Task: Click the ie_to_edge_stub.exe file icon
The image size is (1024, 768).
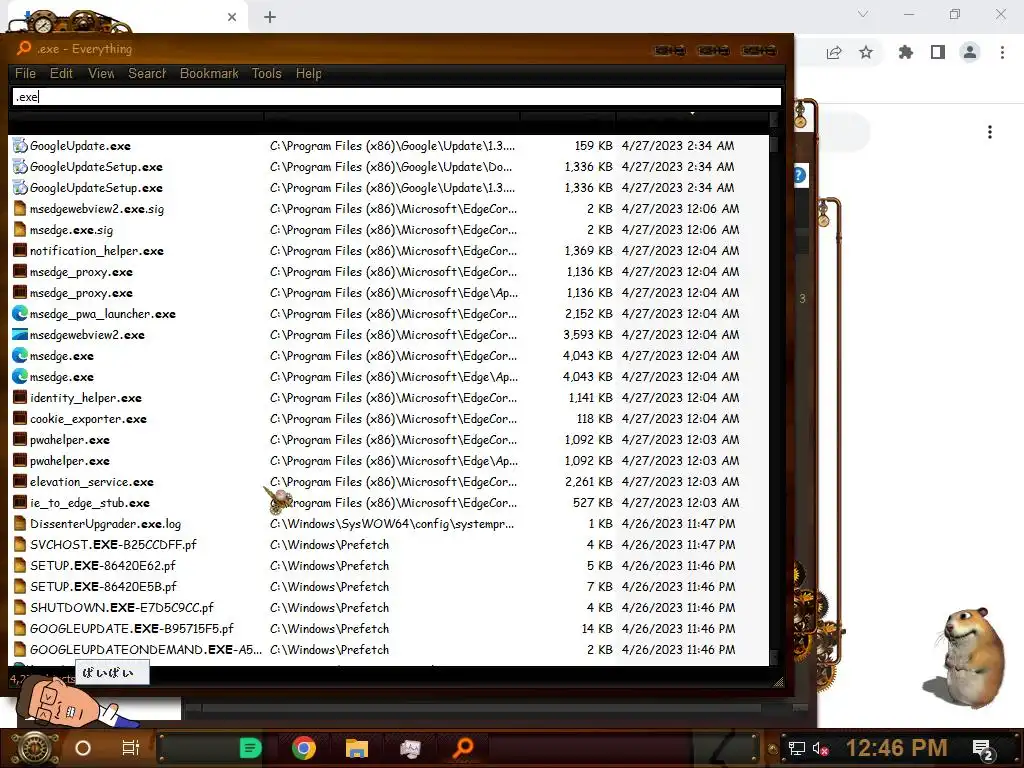Action: [20, 503]
